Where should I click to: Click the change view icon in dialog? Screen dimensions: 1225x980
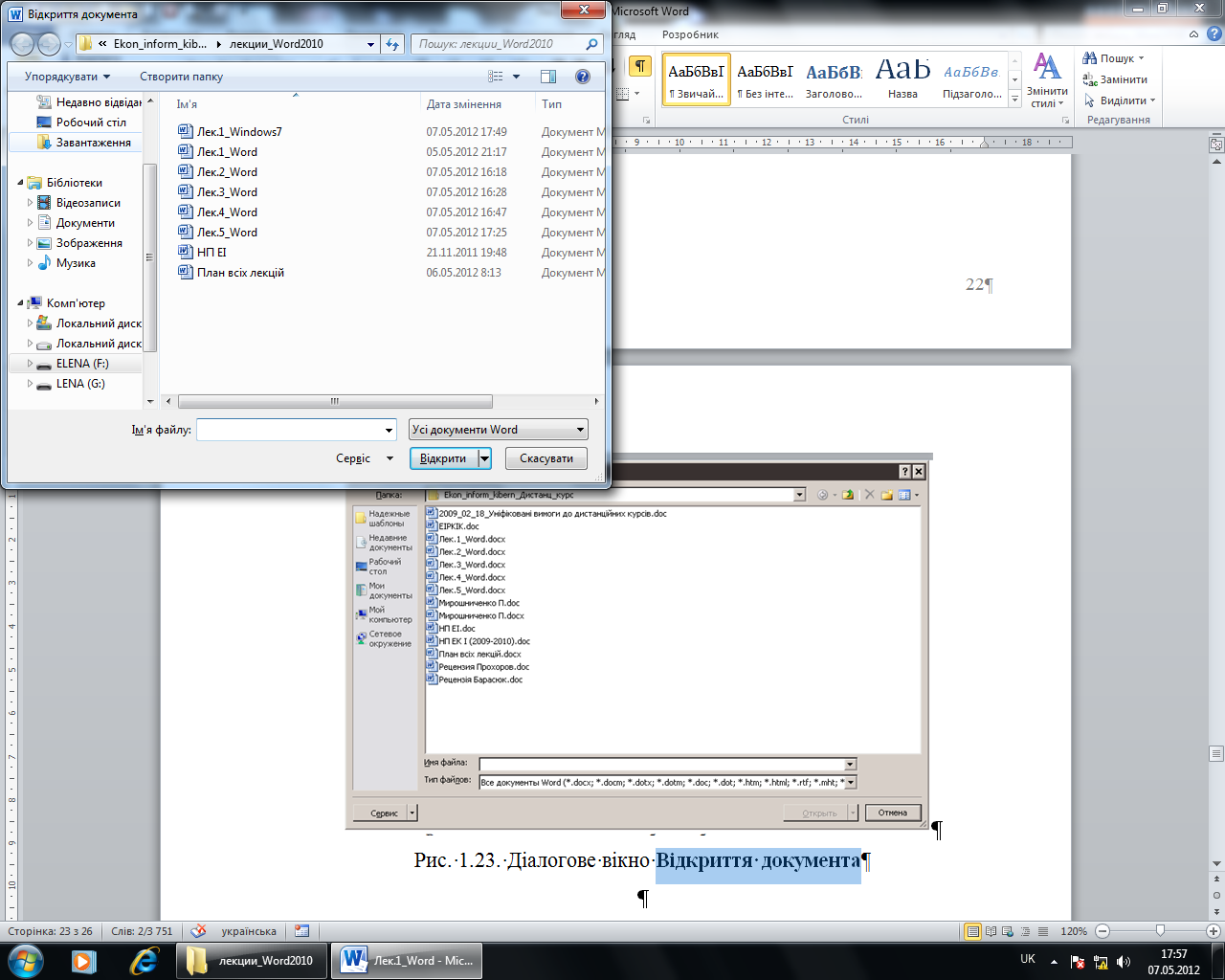coord(496,77)
